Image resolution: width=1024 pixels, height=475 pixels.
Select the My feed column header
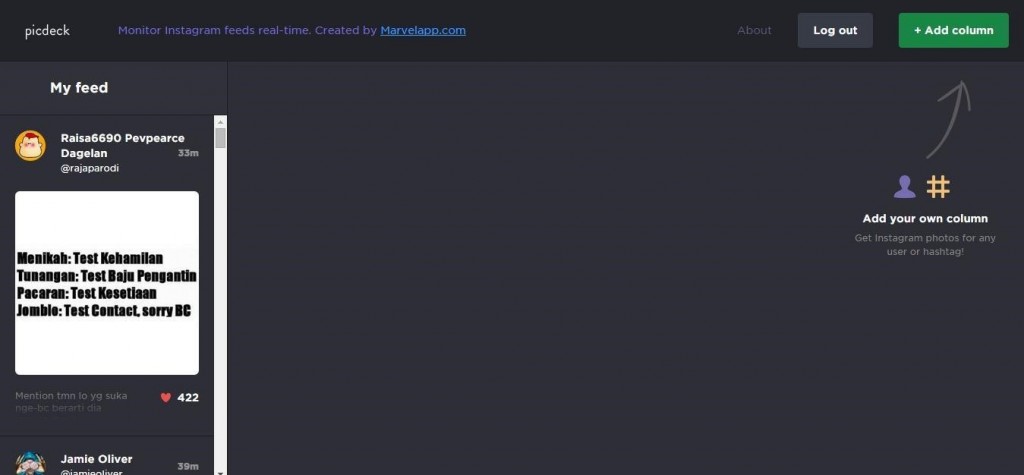(x=79, y=88)
